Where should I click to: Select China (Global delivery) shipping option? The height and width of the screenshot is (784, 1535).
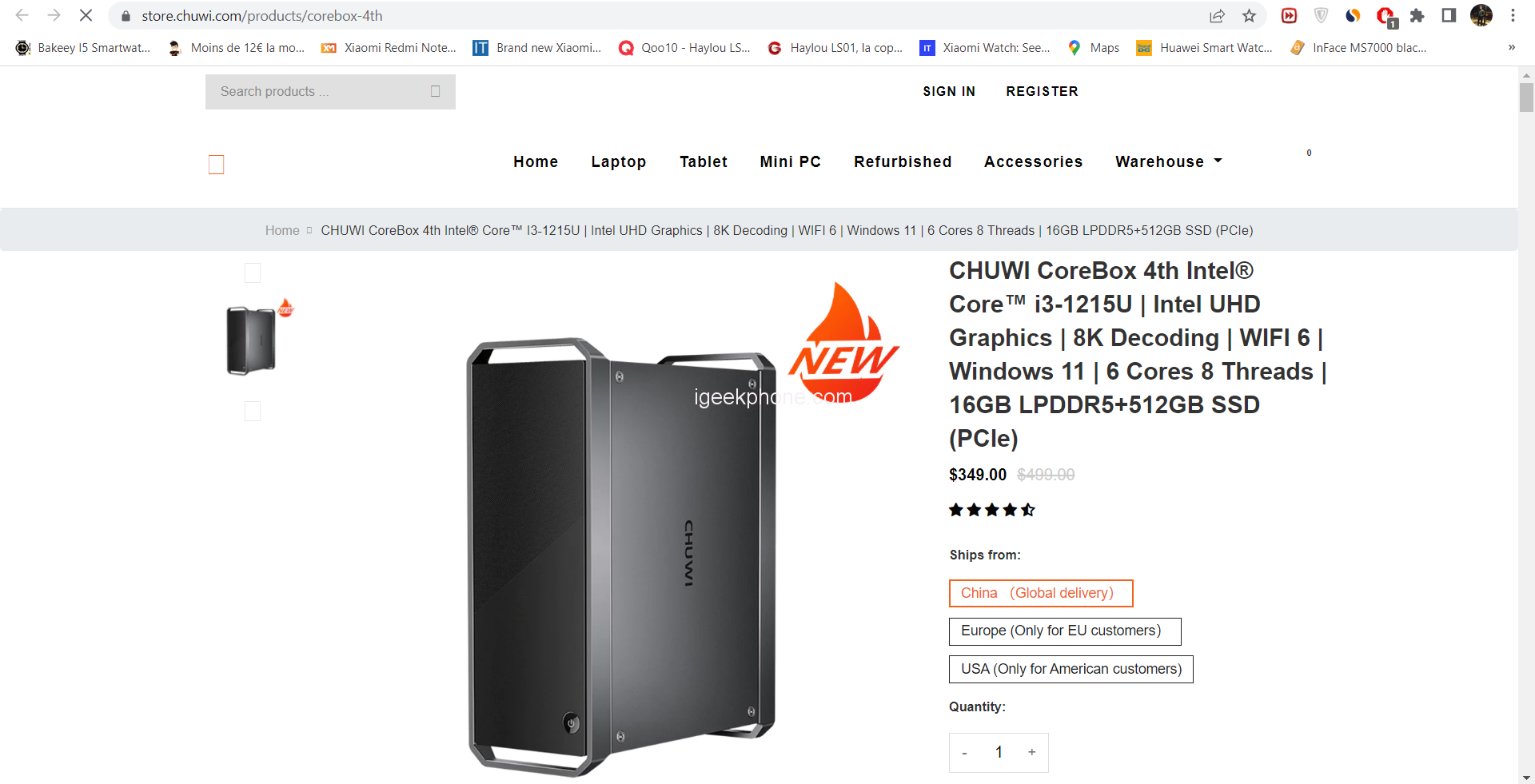click(x=1041, y=593)
